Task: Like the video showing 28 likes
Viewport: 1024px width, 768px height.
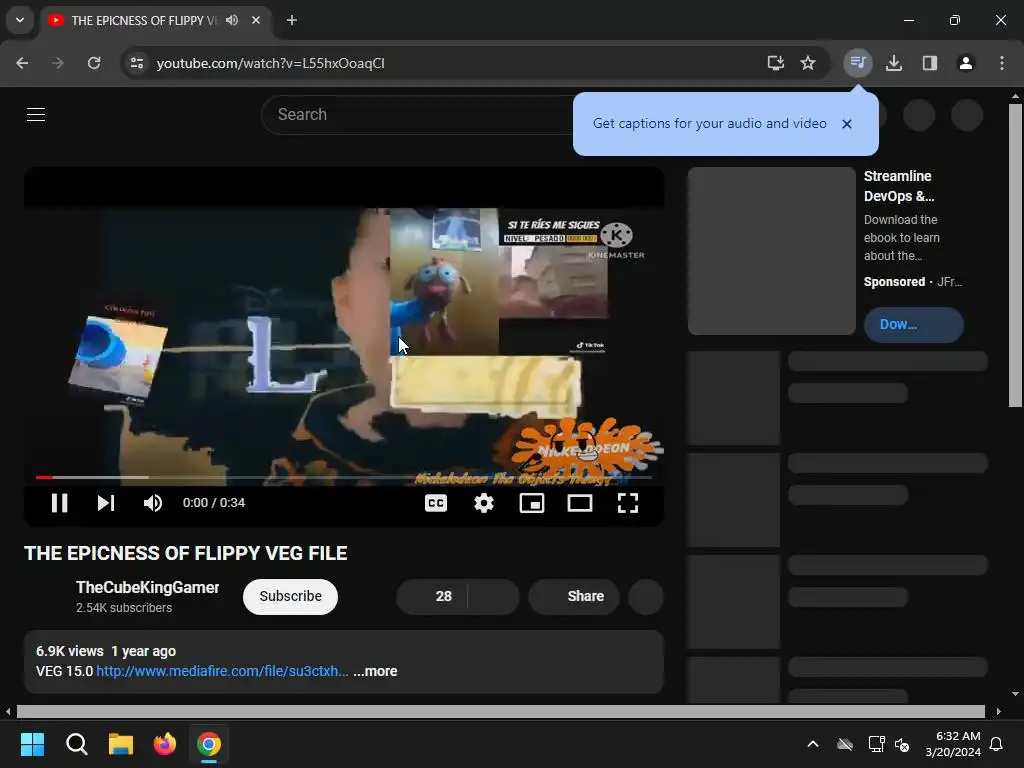Action: [432, 596]
